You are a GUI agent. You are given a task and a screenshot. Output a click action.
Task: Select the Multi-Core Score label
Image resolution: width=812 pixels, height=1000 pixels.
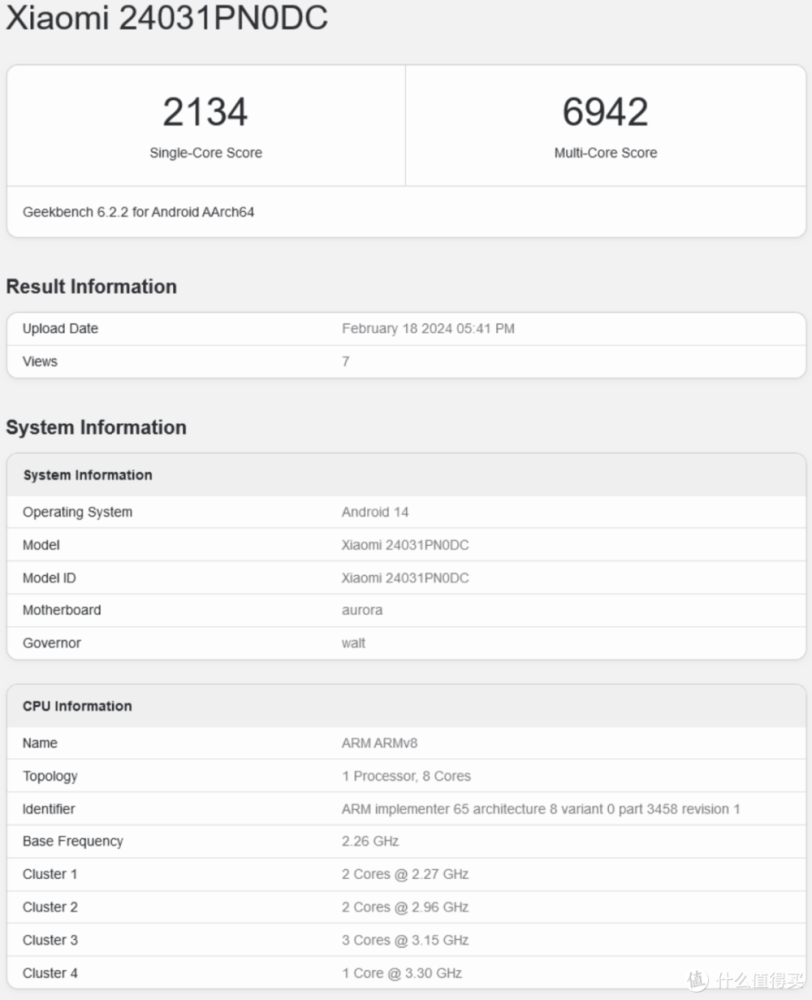click(605, 153)
